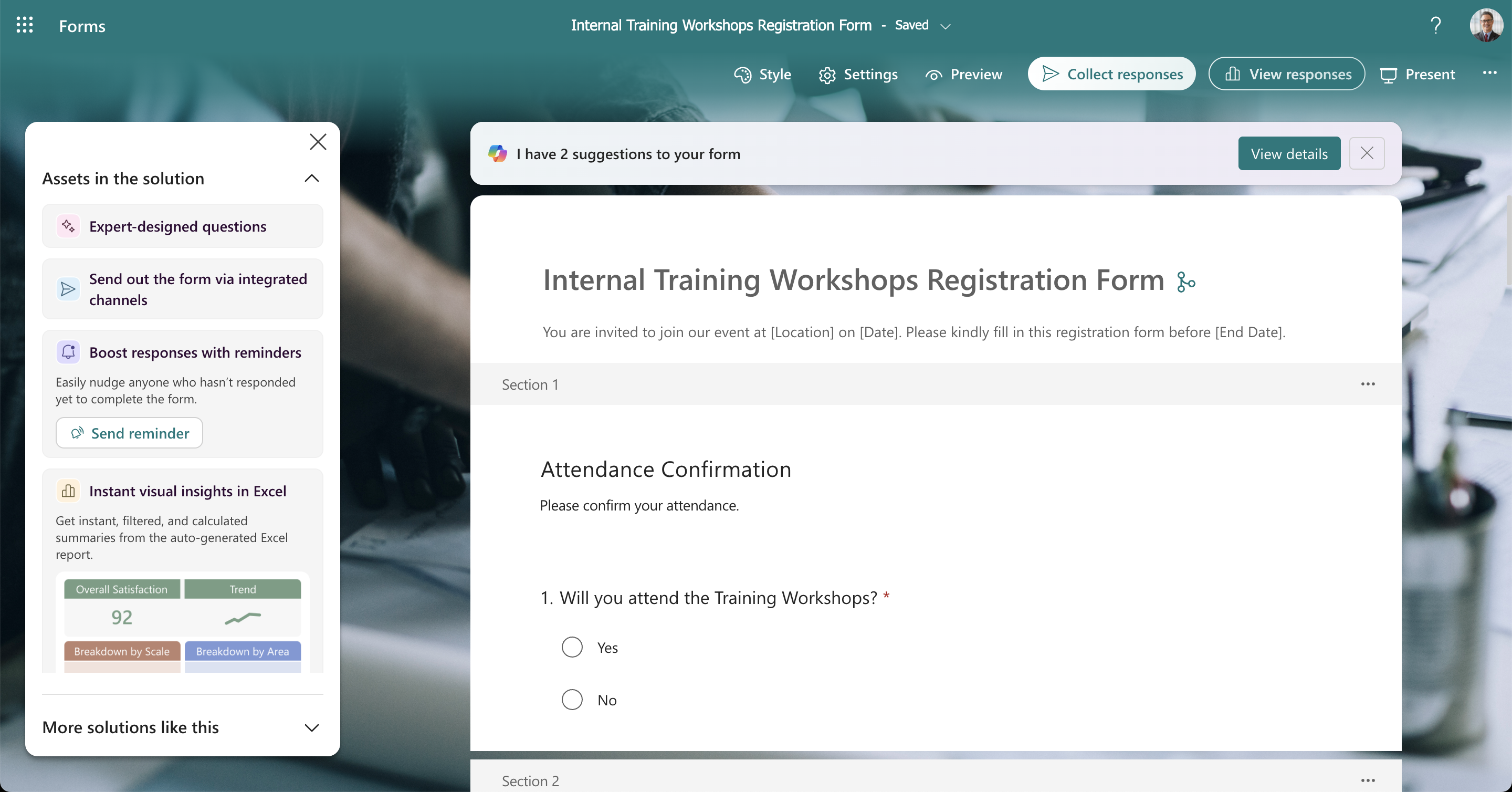
Task: Click the Excel insights preview thumbnail
Action: (183, 622)
